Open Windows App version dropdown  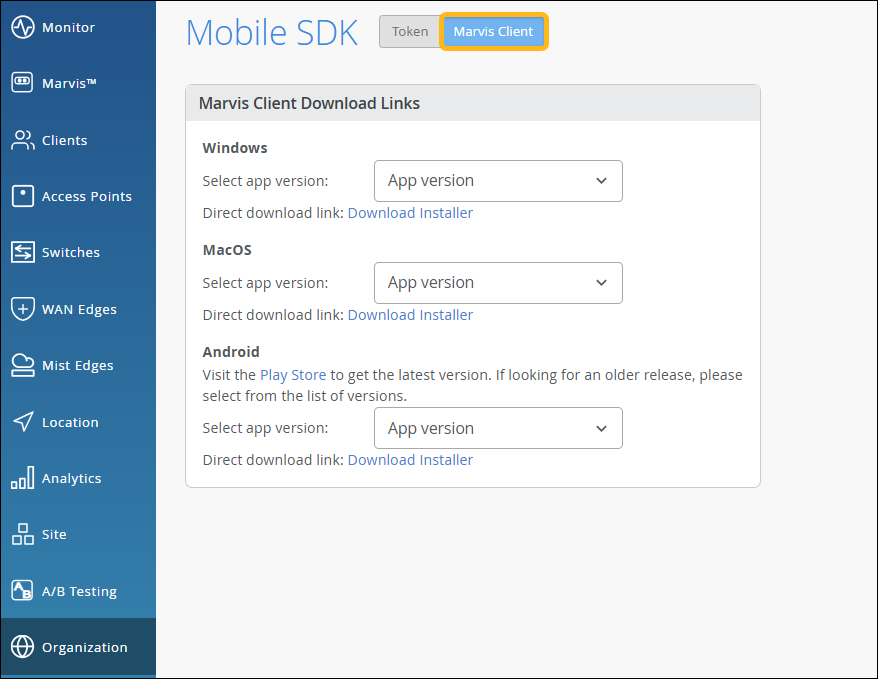pyautogui.click(x=498, y=181)
